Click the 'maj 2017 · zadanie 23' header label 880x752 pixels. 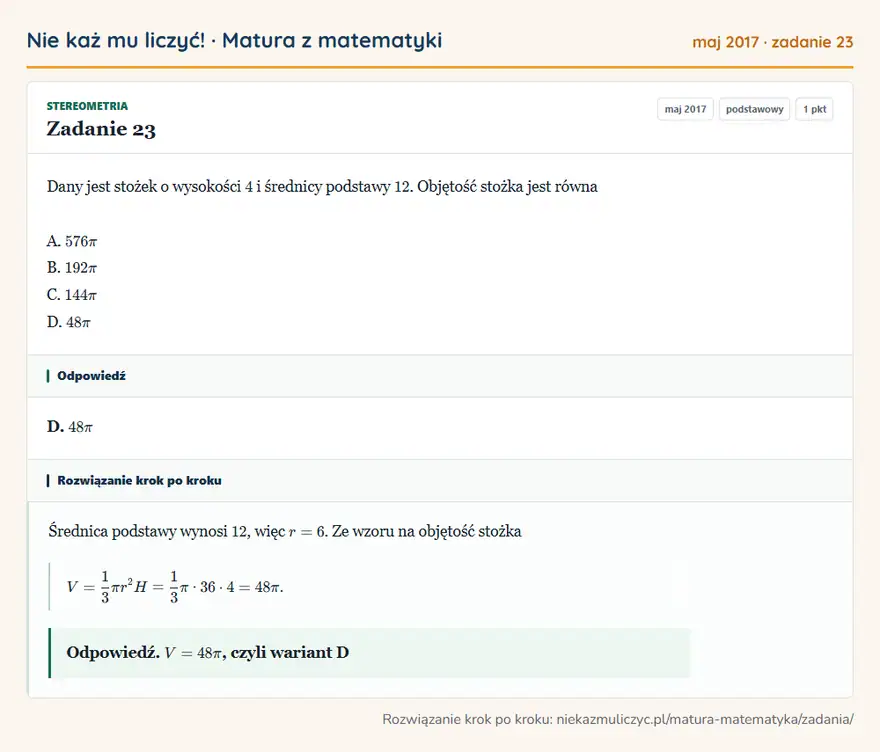point(772,42)
